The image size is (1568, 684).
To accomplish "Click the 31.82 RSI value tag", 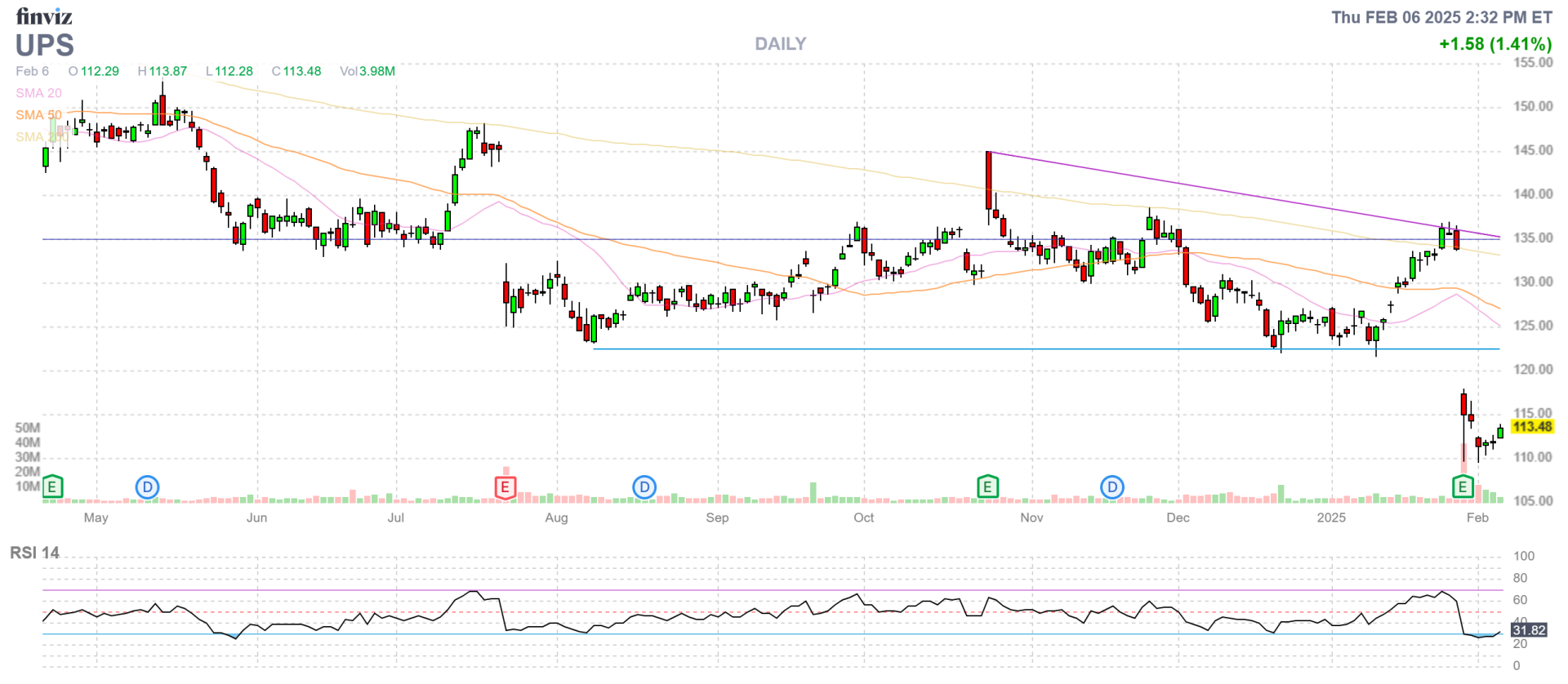I will pyautogui.click(x=1528, y=630).
